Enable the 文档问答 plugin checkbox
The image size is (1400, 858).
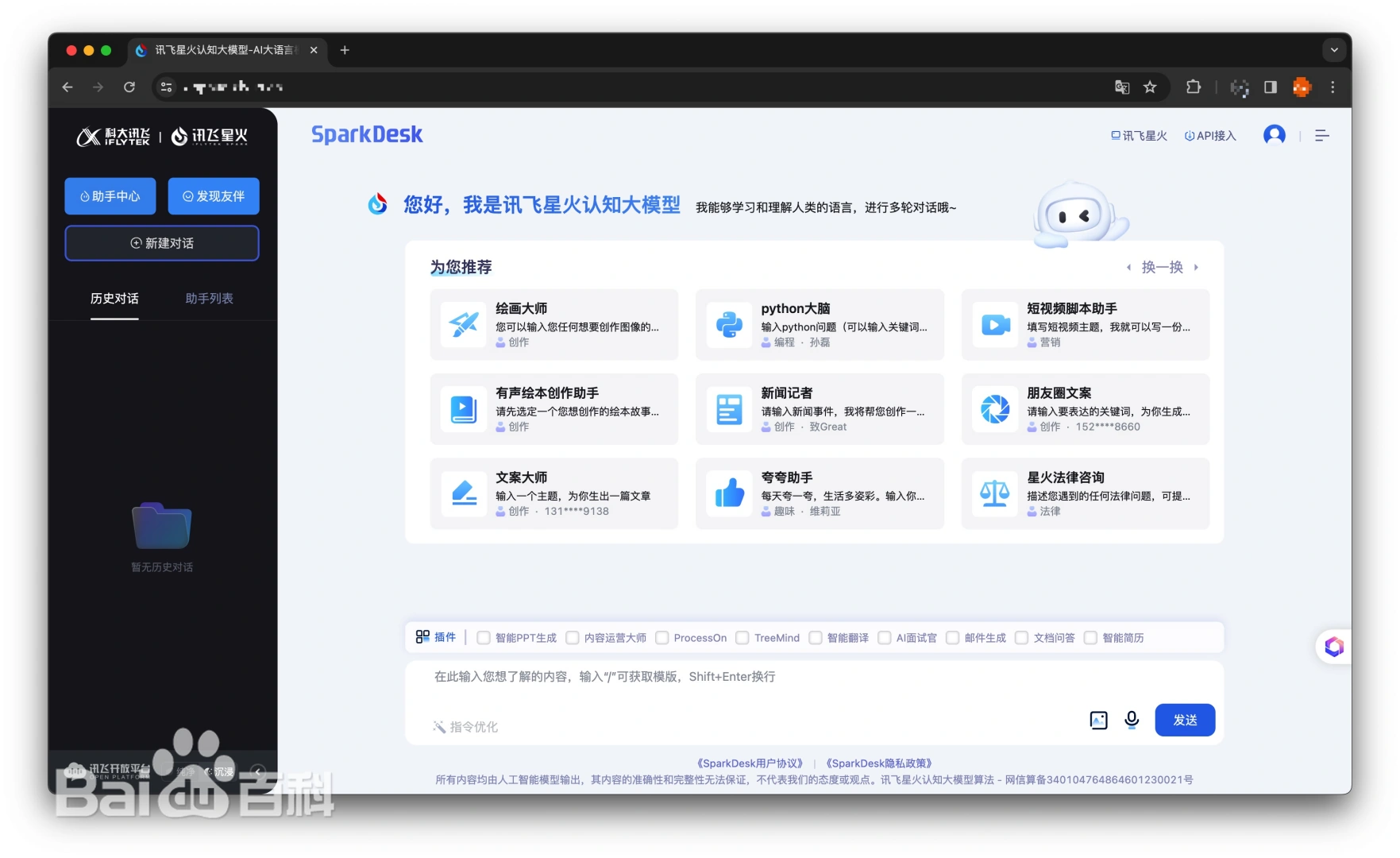point(1021,638)
